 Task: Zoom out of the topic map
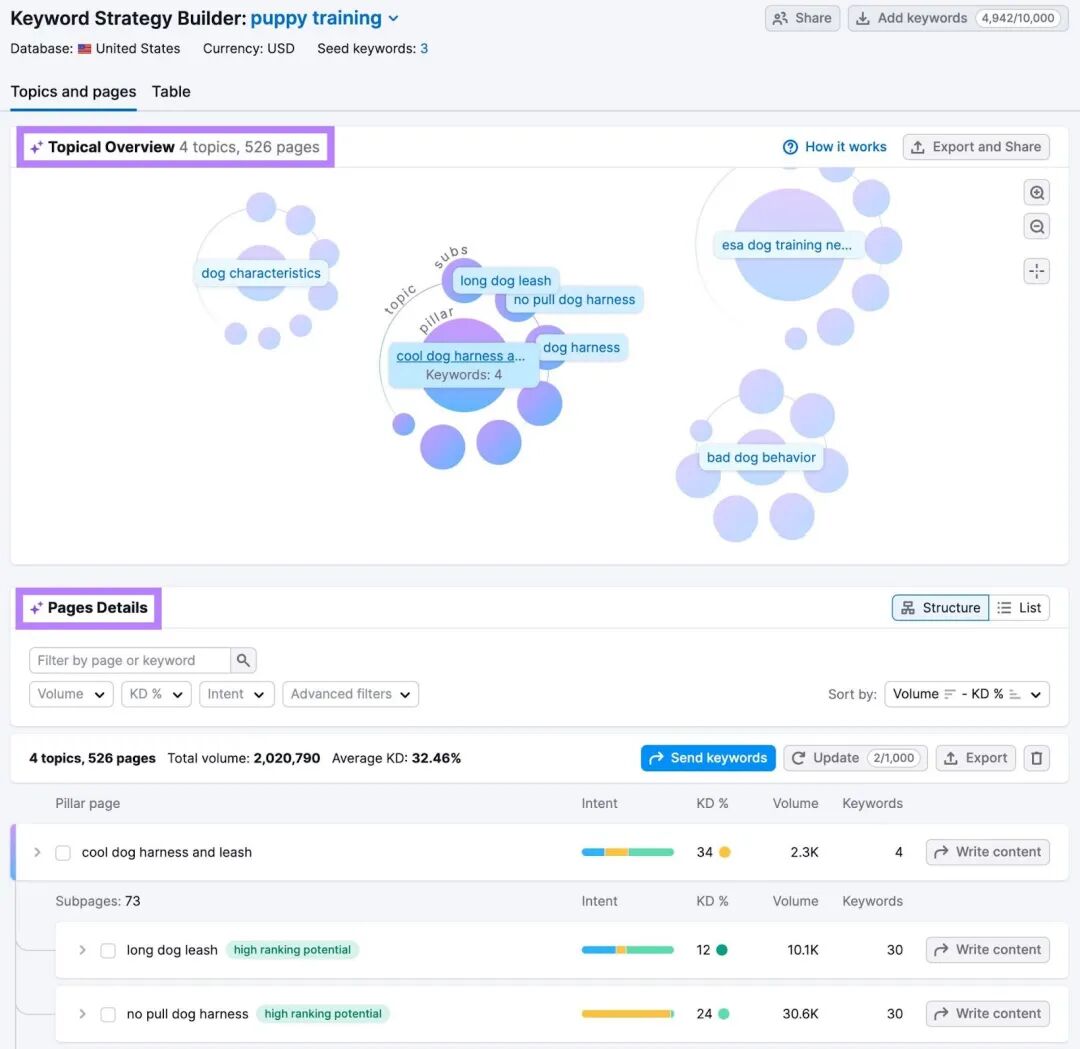tap(1037, 227)
